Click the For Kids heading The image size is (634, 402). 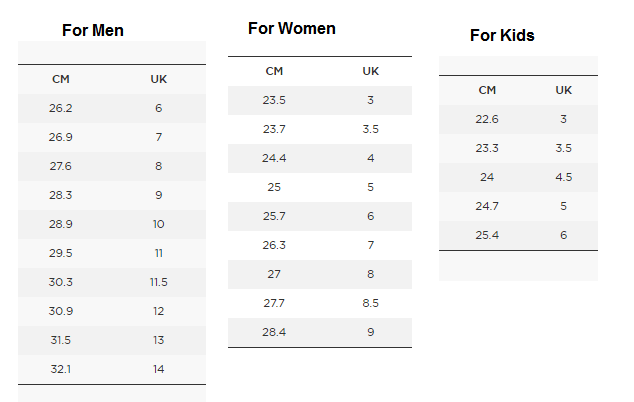(502, 35)
